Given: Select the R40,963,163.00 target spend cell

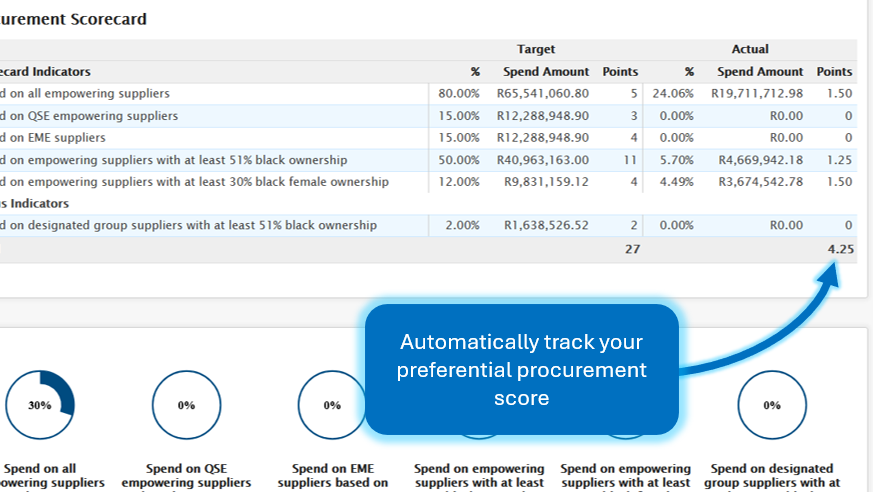Looking at the screenshot, I should (x=542, y=160).
